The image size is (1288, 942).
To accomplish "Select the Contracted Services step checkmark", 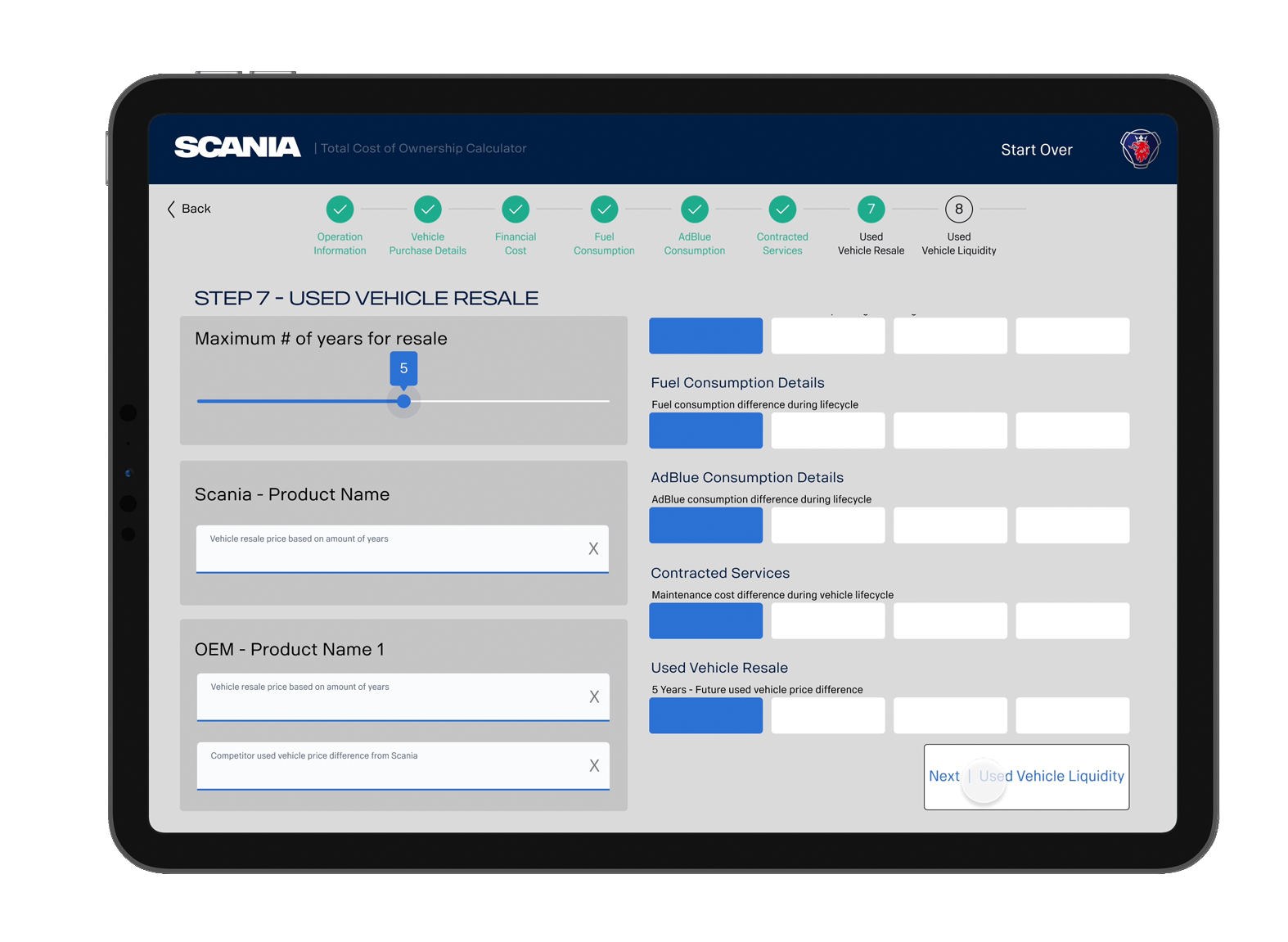I will click(782, 209).
